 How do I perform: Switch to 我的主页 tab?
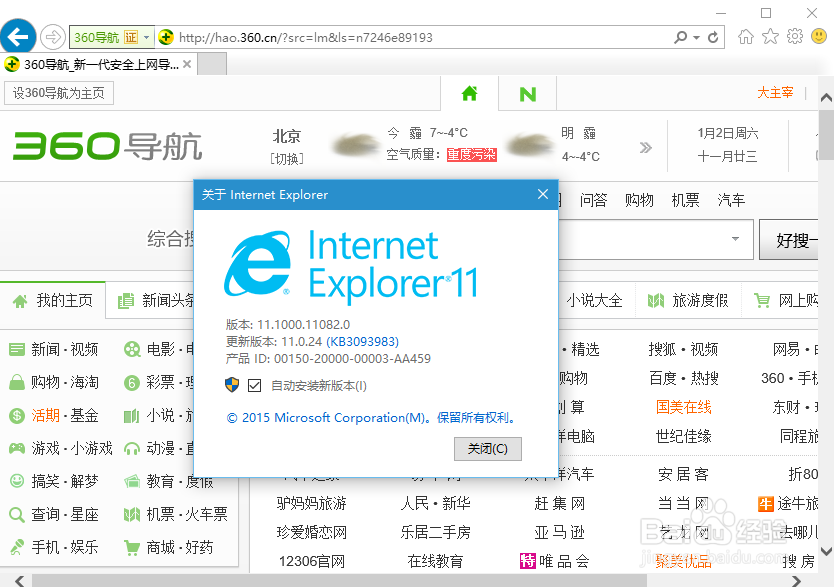tap(53, 300)
